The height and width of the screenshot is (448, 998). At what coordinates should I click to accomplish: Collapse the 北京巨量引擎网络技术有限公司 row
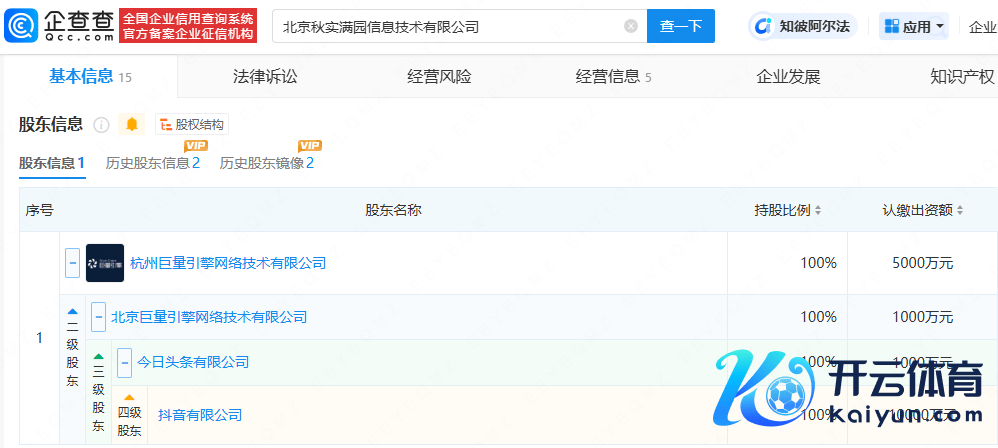(98, 317)
